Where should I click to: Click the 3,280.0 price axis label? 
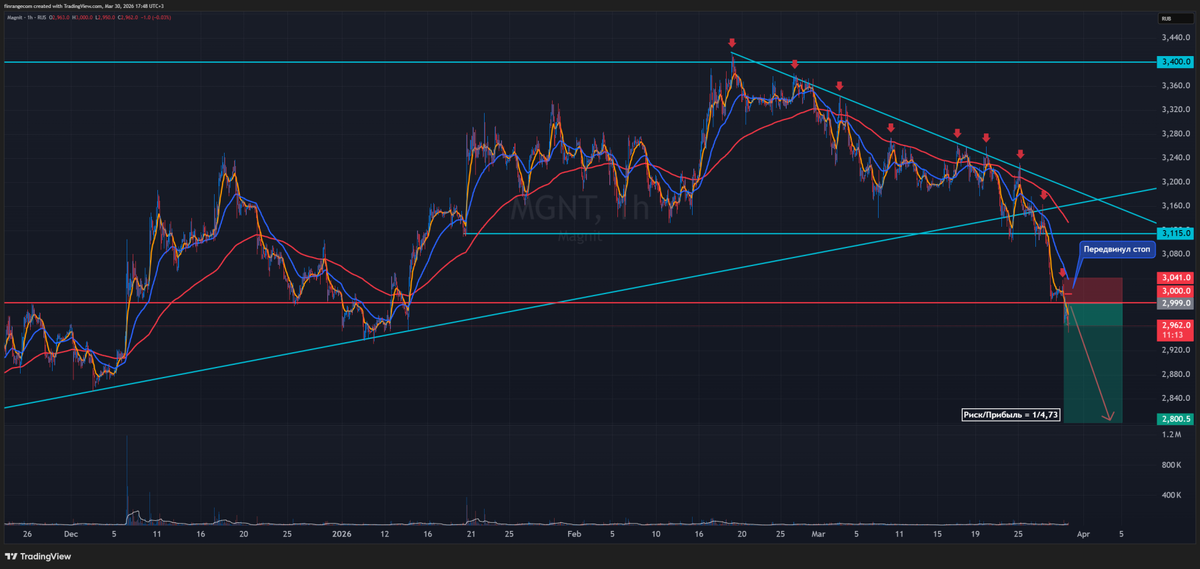pos(1176,134)
